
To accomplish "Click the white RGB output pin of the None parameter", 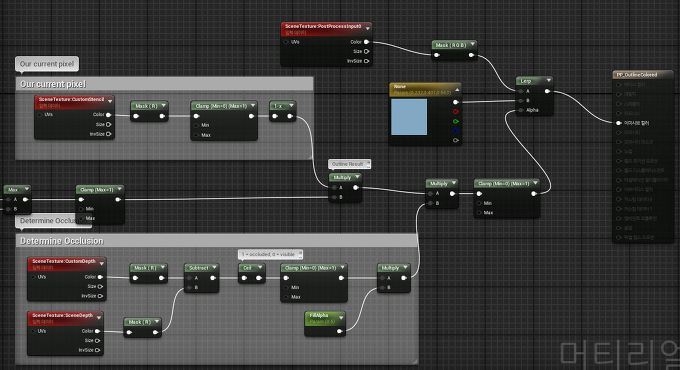I will [455, 102].
